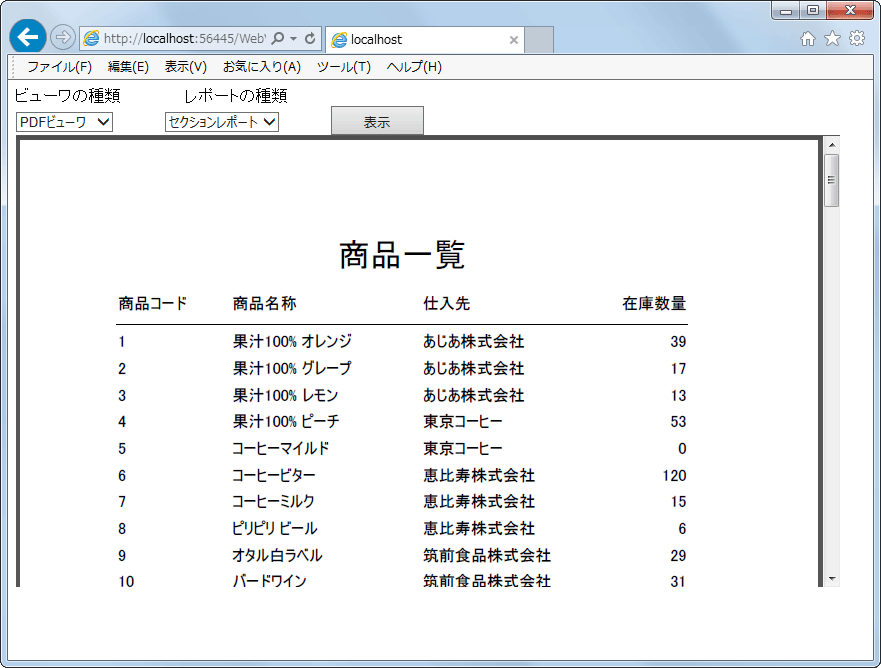Image resolution: width=881 pixels, height=668 pixels.
Task: Click the Home icon
Action: [x=807, y=38]
